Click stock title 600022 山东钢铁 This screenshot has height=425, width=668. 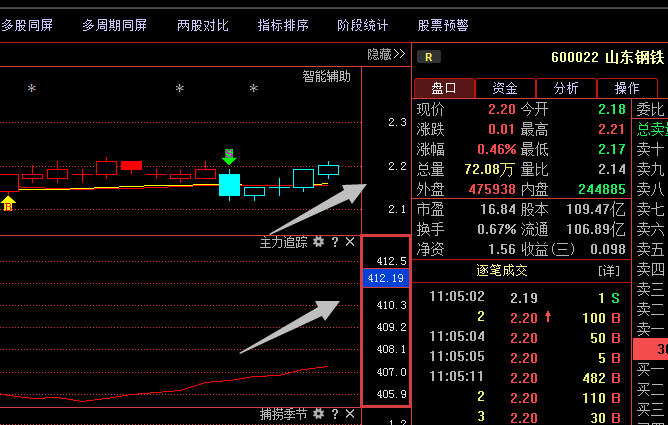click(608, 57)
